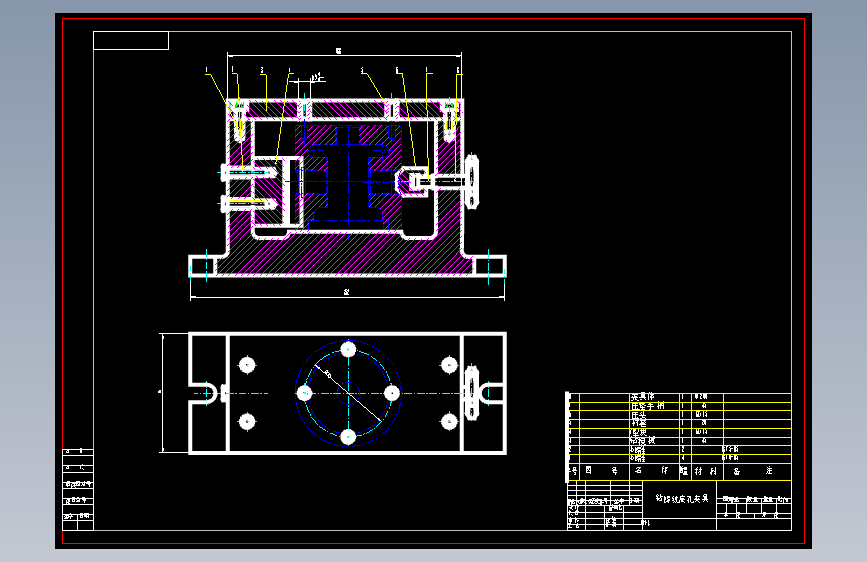Select the drawing title text in title block
The image size is (867, 562).
click(681, 498)
